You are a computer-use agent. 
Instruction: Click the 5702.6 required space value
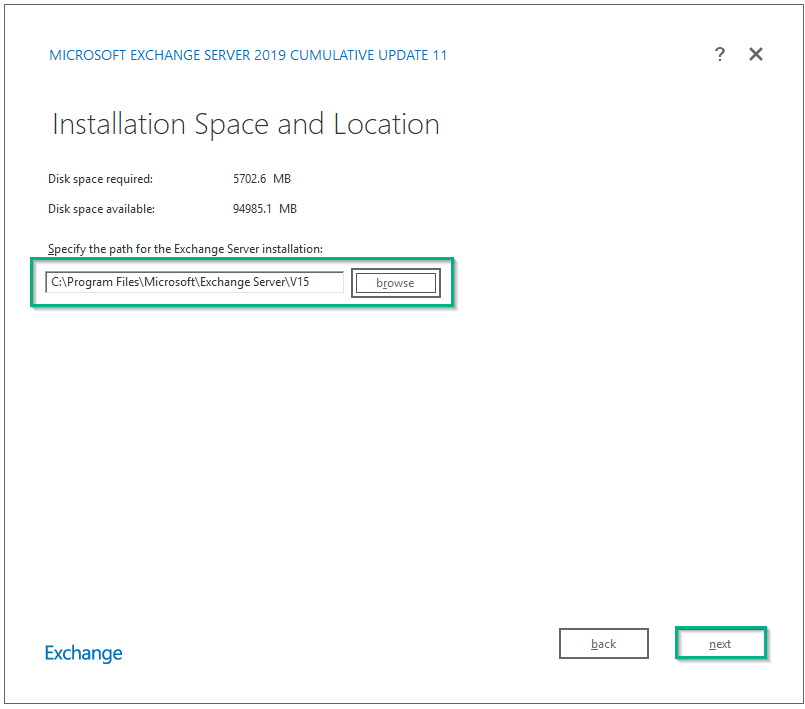click(250, 179)
